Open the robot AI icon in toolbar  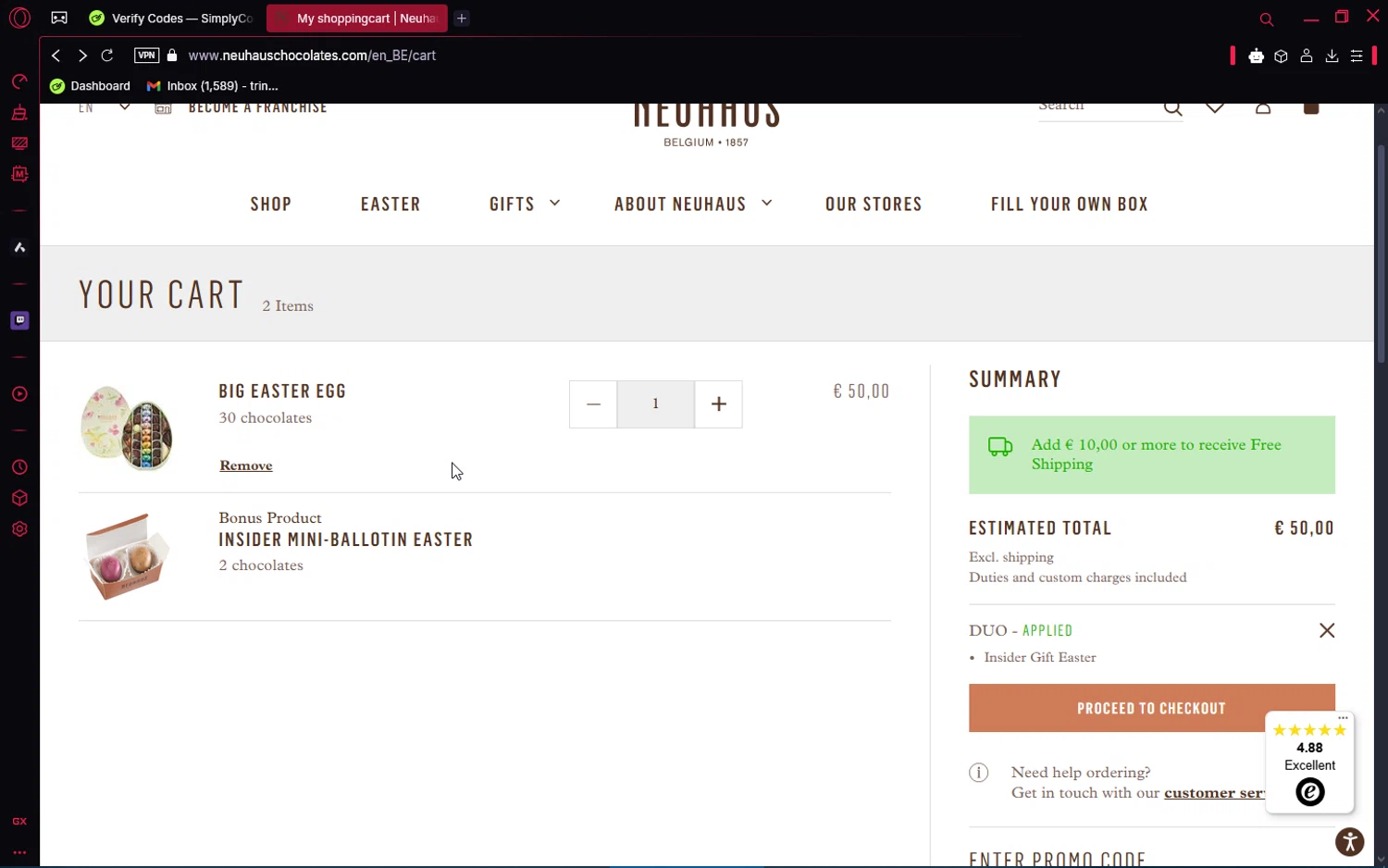(1256, 56)
